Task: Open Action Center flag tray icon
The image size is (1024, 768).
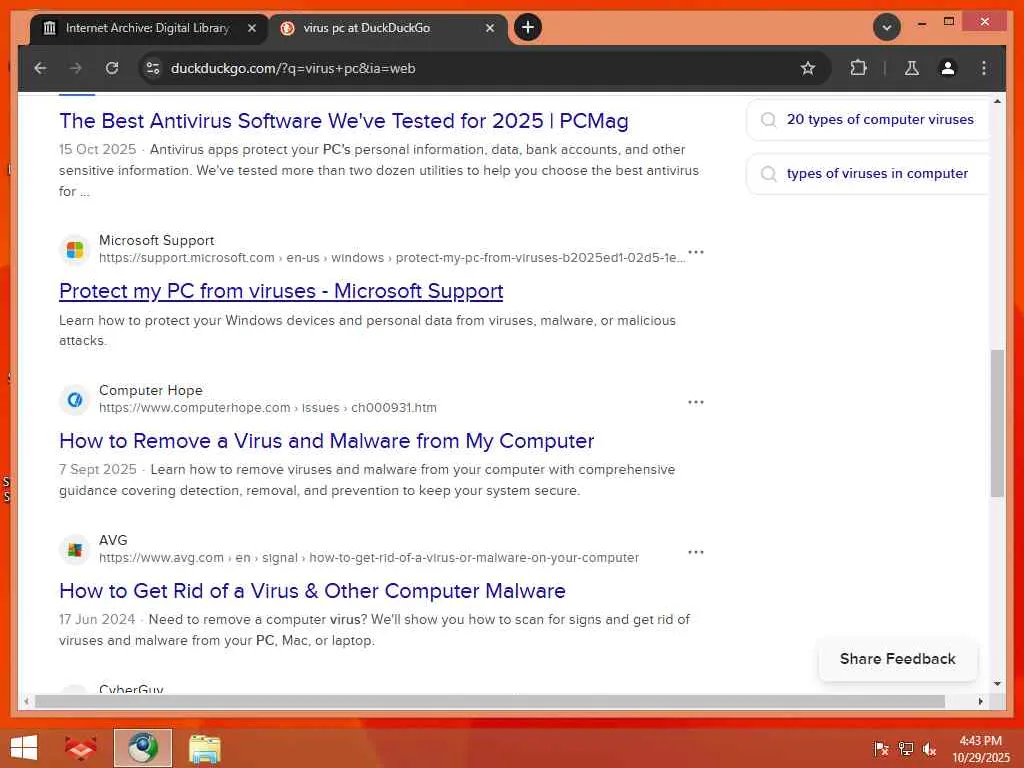Action: (x=881, y=749)
